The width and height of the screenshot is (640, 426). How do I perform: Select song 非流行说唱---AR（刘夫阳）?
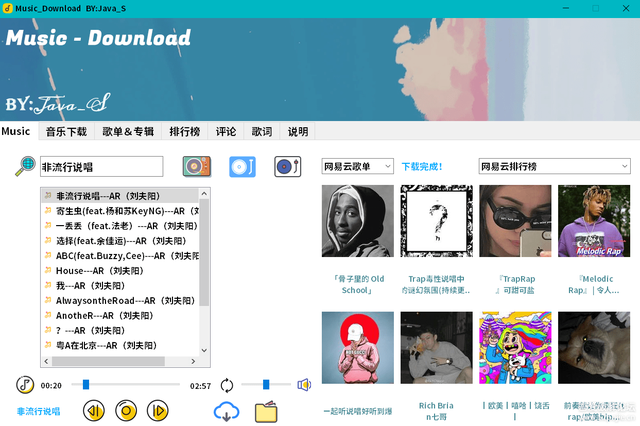120,196
